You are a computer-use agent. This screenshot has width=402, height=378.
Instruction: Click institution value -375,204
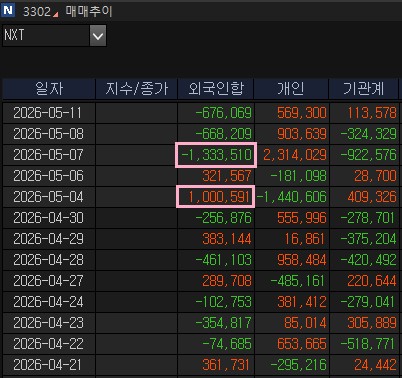point(369,239)
